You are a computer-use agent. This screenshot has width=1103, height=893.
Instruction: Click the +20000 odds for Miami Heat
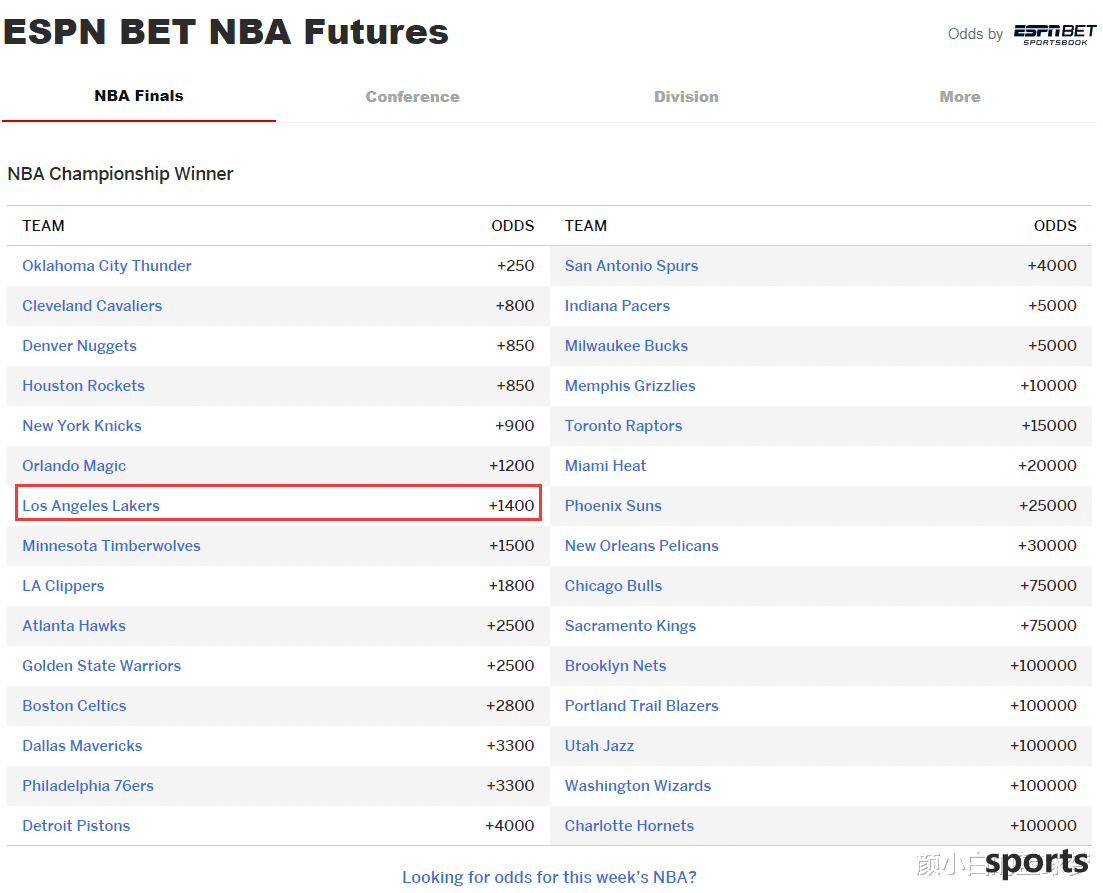1047,466
